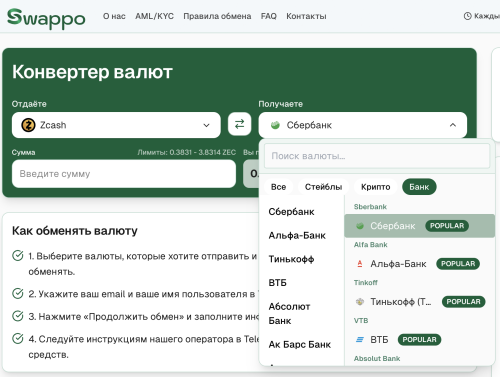Open the Zcash give-currency dropdown
Viewport: 500px width, 377px height.
pos(116,125)
